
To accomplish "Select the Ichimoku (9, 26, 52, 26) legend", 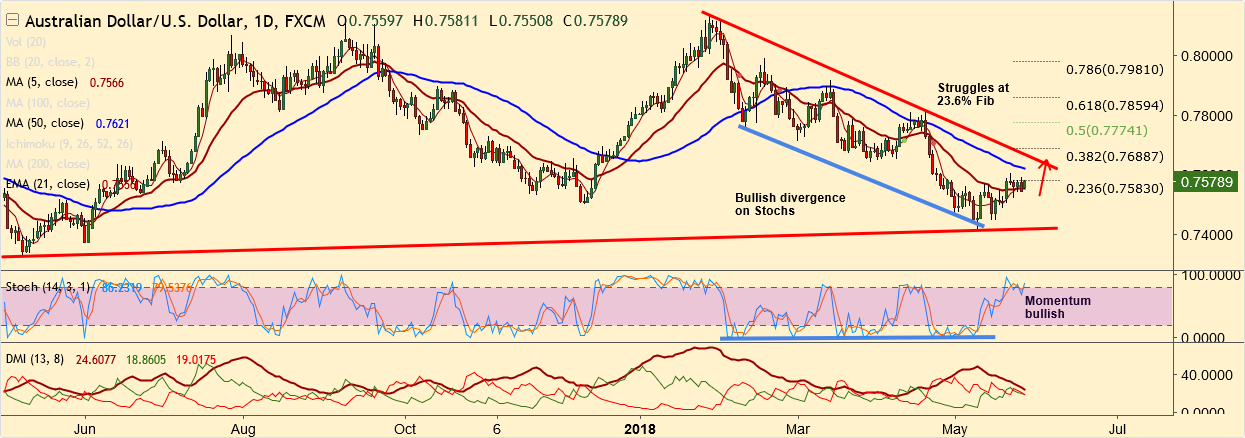I will 70,143.
